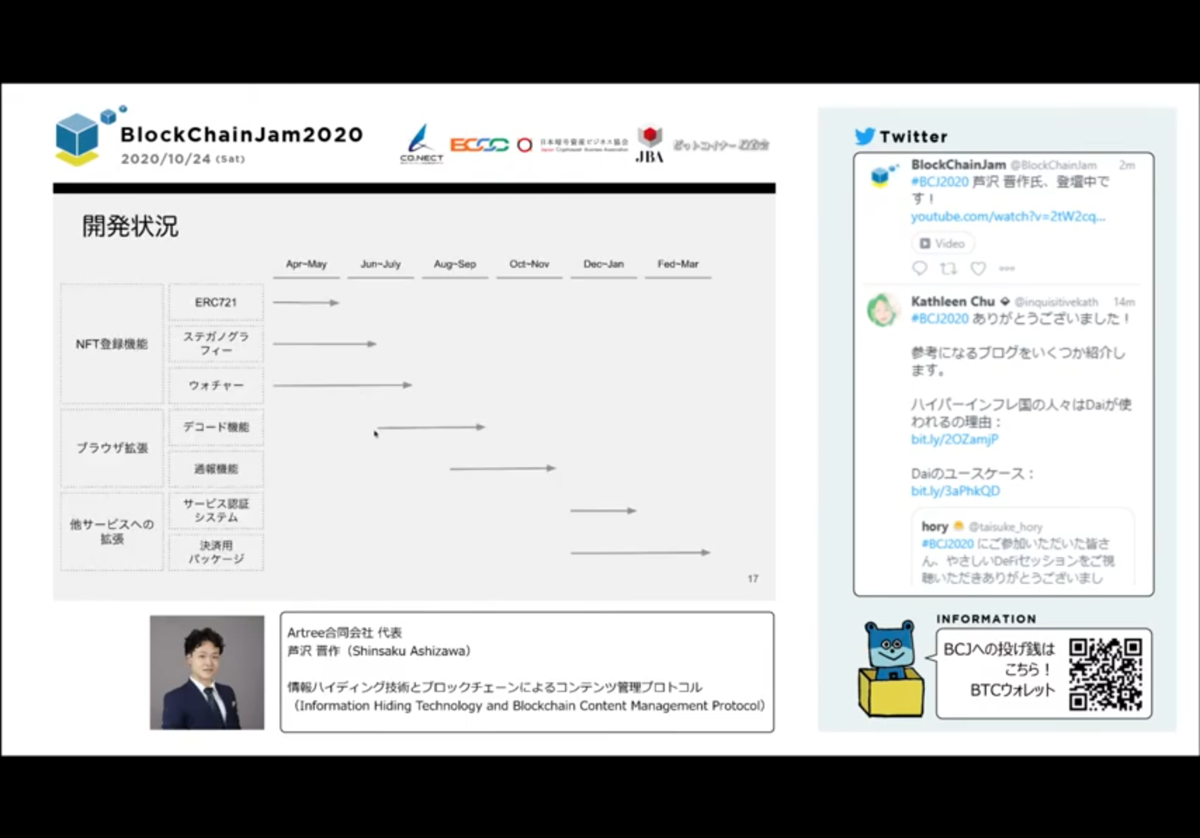Click the 決済用パッケージ timeline arrow

coord(640,552)
